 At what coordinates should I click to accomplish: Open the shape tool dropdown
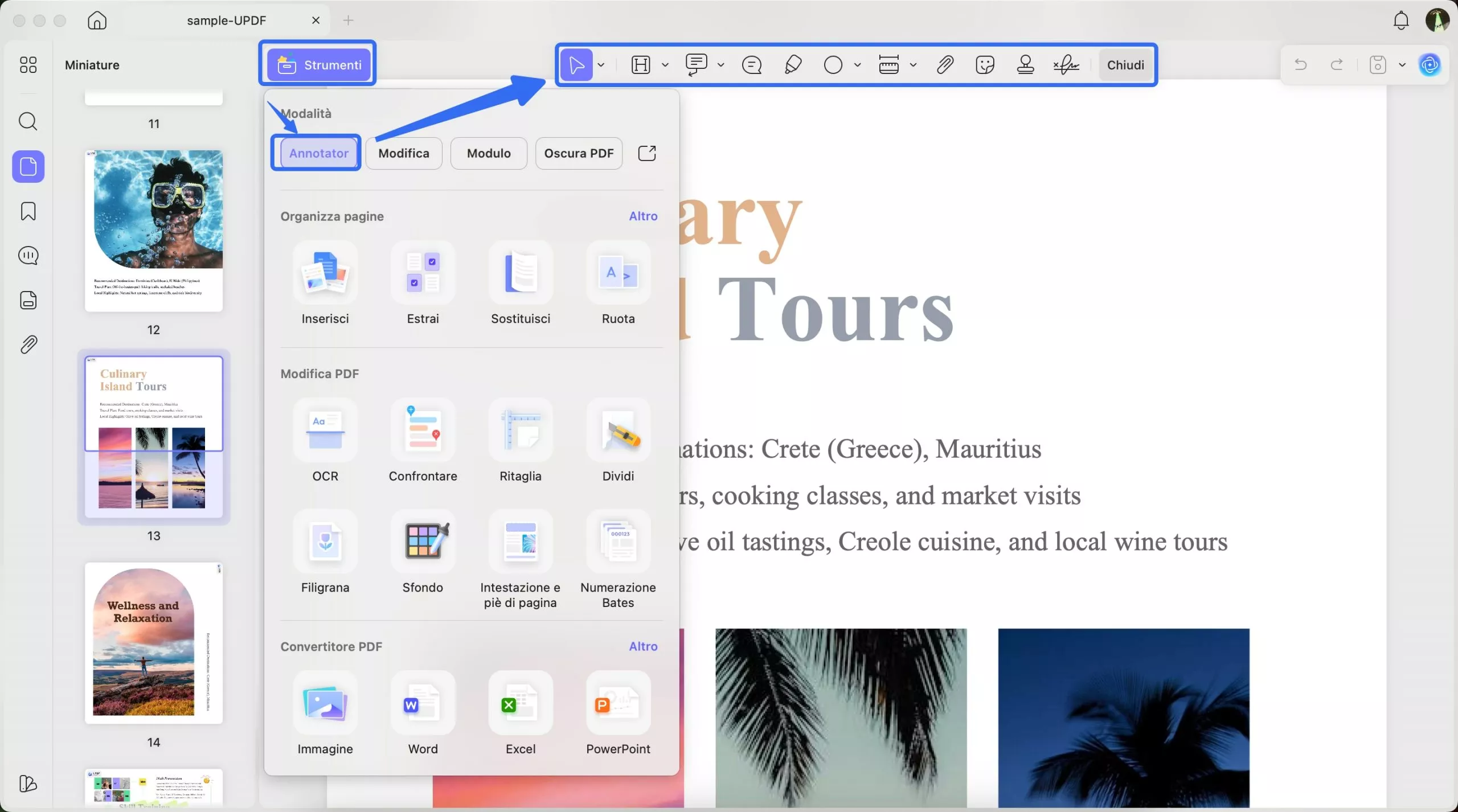point(857,64)
